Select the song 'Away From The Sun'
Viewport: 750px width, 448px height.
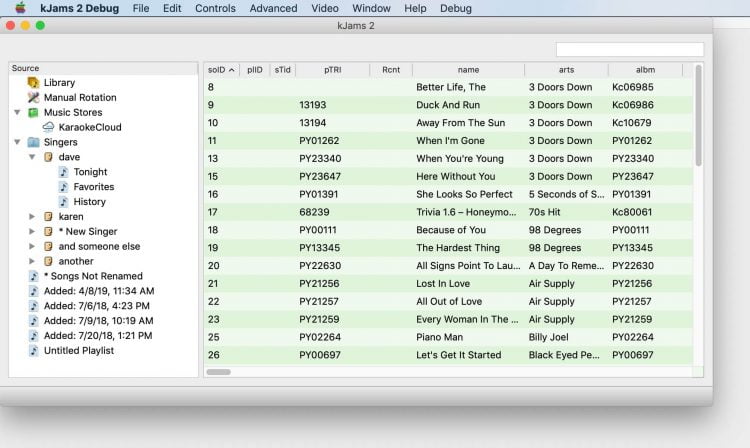coord(460,123)
